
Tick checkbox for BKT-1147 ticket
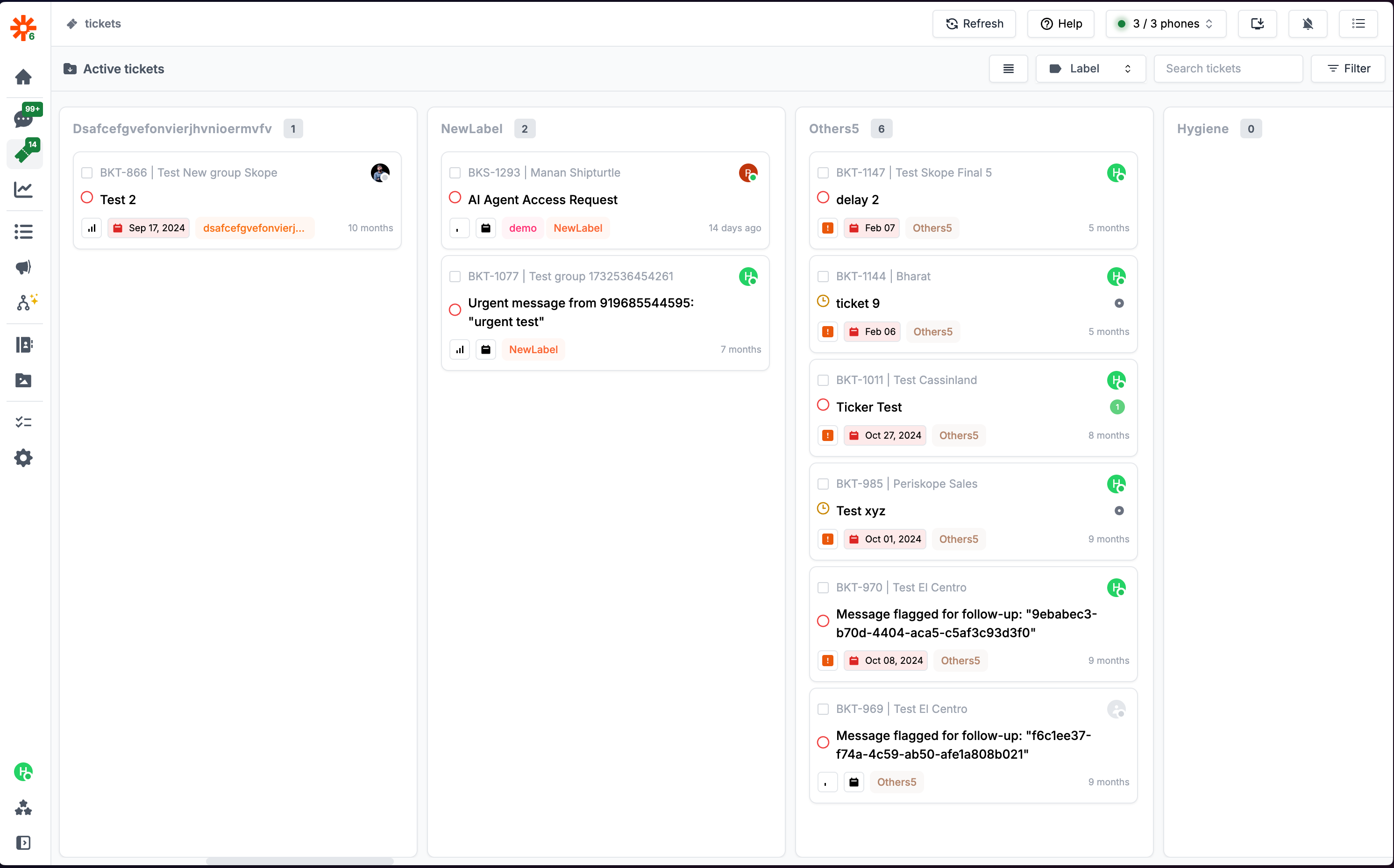tap(823, 173)
